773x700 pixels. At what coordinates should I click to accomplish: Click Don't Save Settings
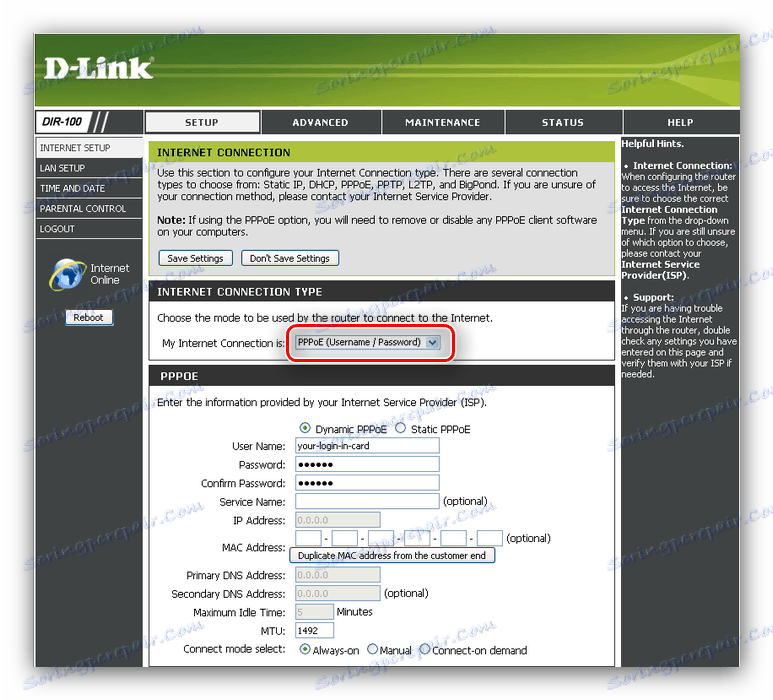click(x=290, y=258)
